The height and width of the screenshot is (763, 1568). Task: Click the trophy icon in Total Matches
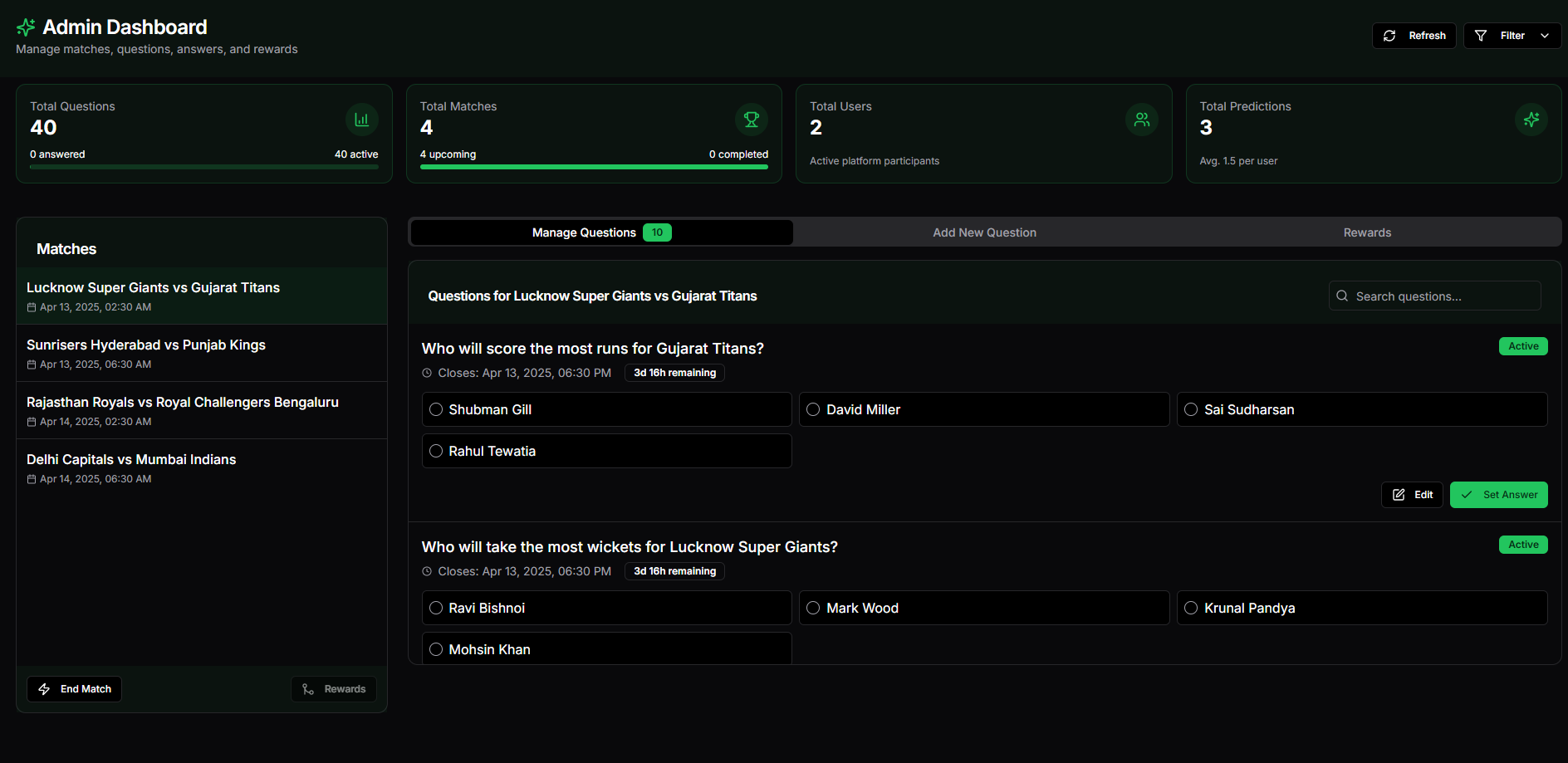752,120
